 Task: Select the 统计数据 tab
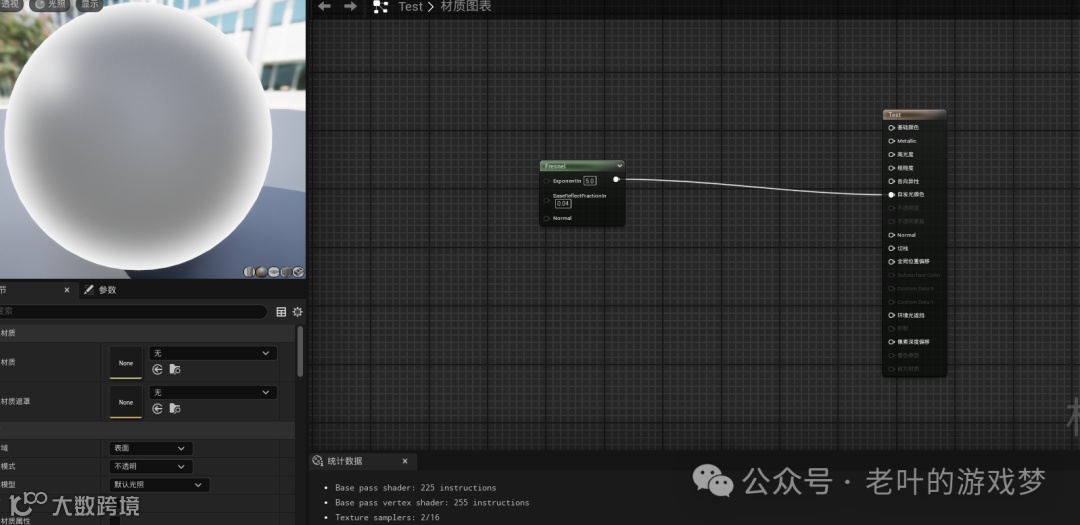[x=344, y=461]
